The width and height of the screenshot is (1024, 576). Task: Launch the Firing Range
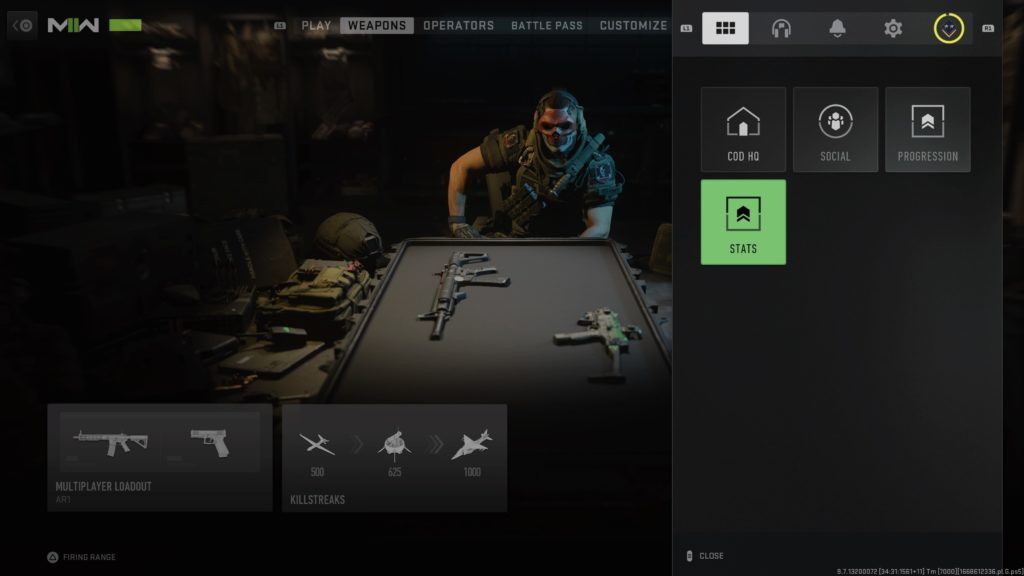pyautogui.click(x=82, y=557)
